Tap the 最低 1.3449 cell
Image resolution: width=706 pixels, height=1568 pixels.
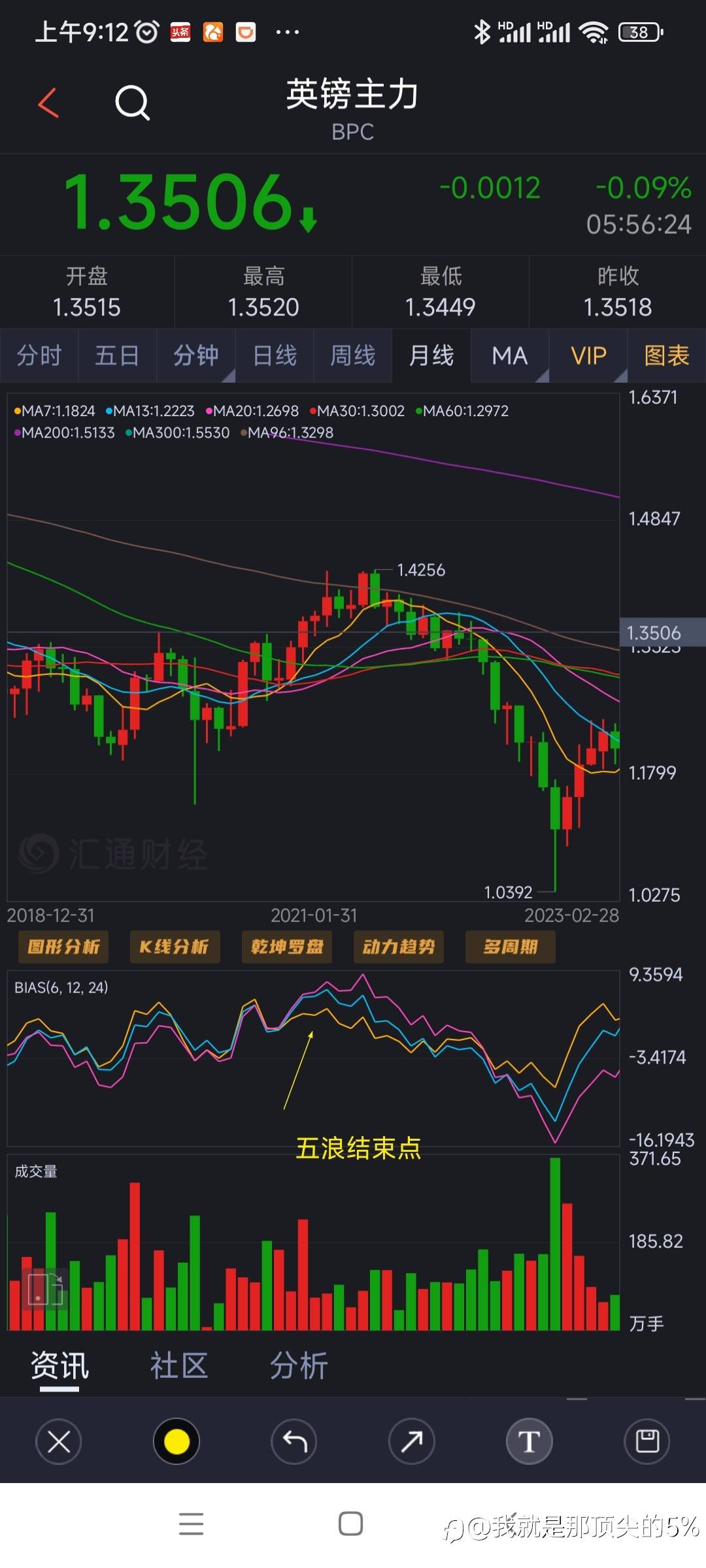[x=441, y=292]
